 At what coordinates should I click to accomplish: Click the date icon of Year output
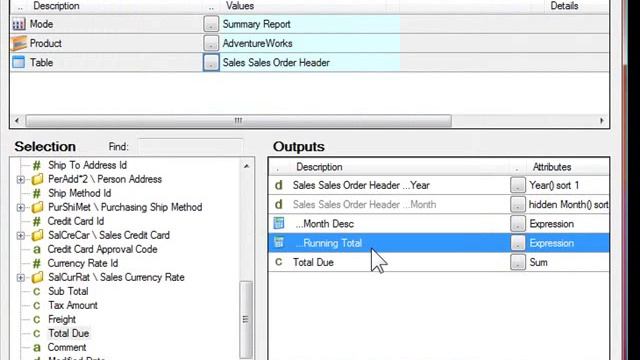point(279,185)
